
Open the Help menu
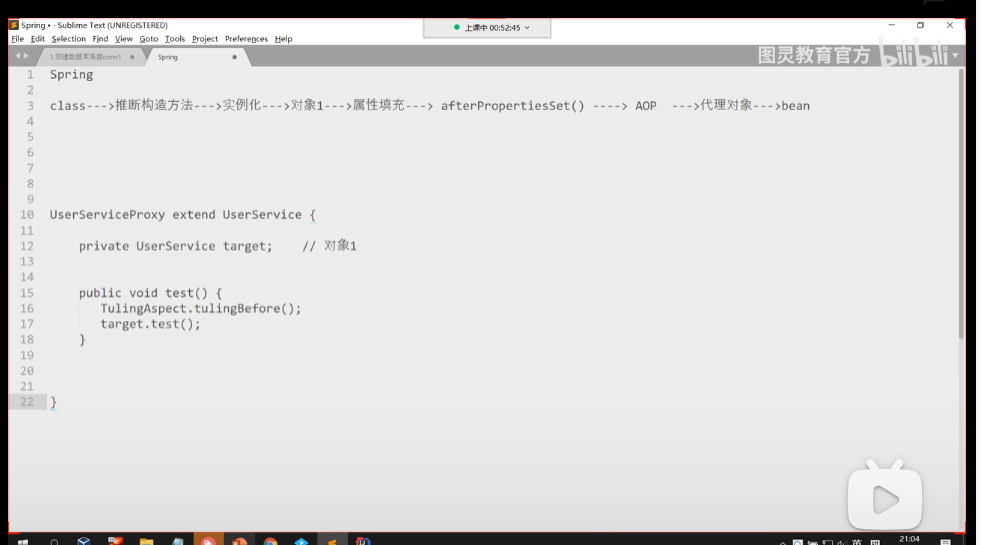click(283, 39)
